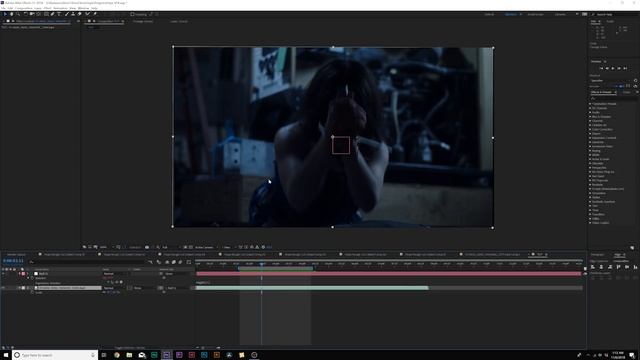The image size is (640, 360).
Task: Open the Render Queue tab
Action: tap(16, 254)
